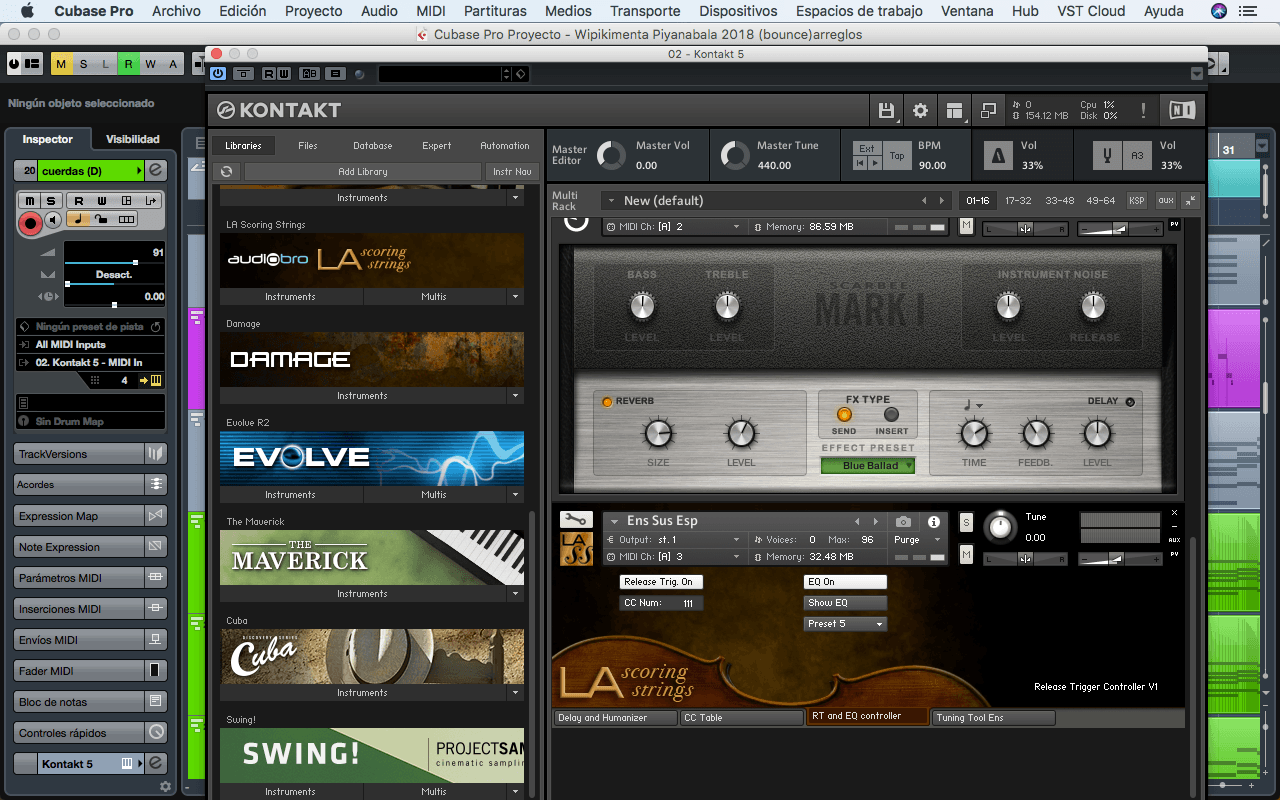
Task: Click Show EQ button
Action: coord(845,603)
